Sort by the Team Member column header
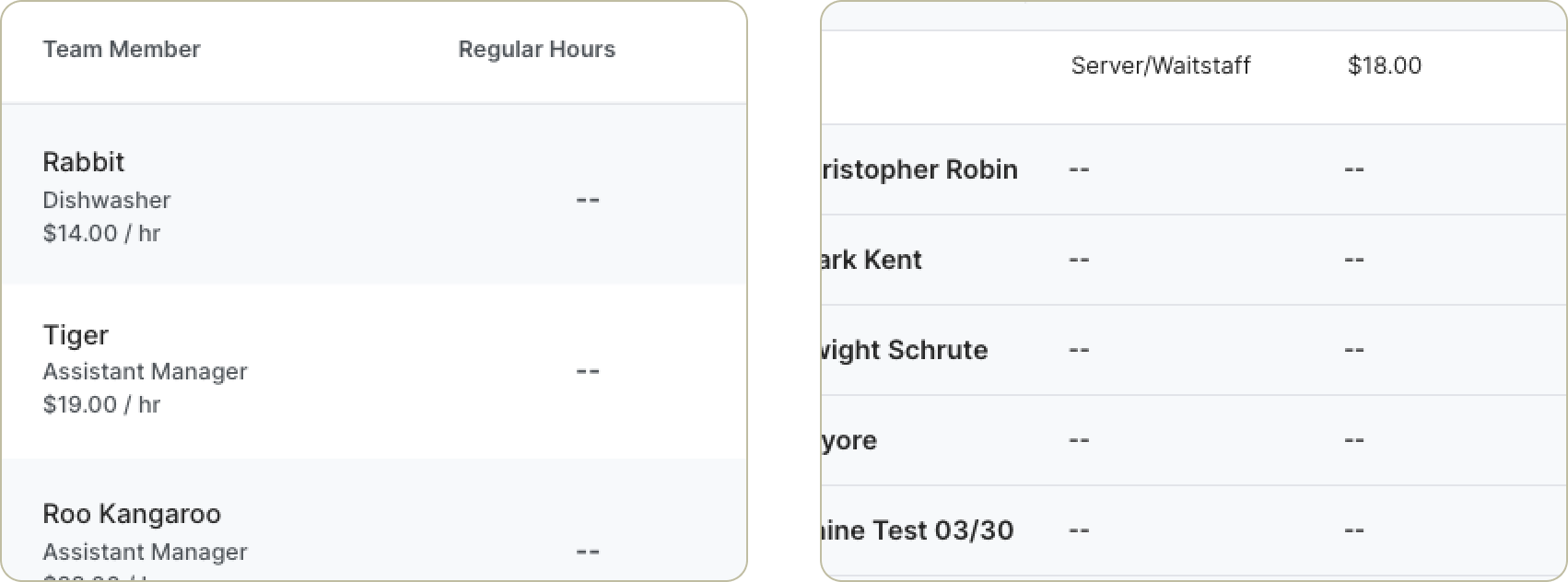Screen dimensions: 1568x582 pyautogui.click(x=122, y=50)
